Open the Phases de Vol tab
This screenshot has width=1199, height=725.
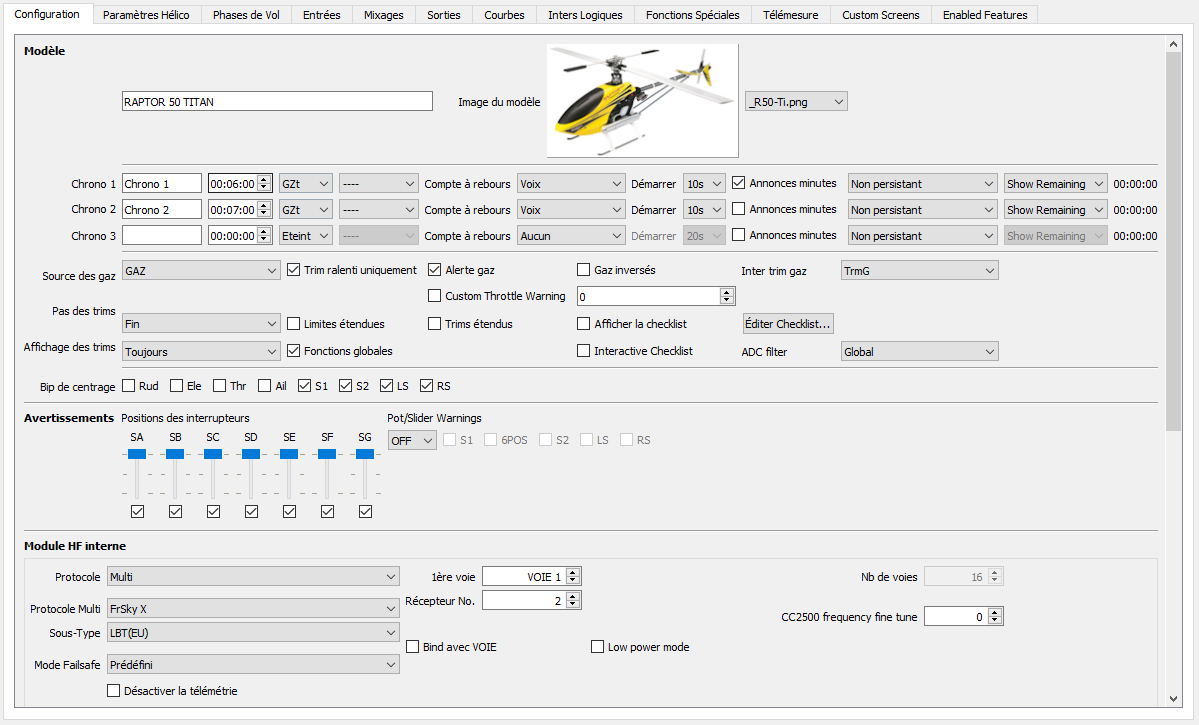point(246,15)
